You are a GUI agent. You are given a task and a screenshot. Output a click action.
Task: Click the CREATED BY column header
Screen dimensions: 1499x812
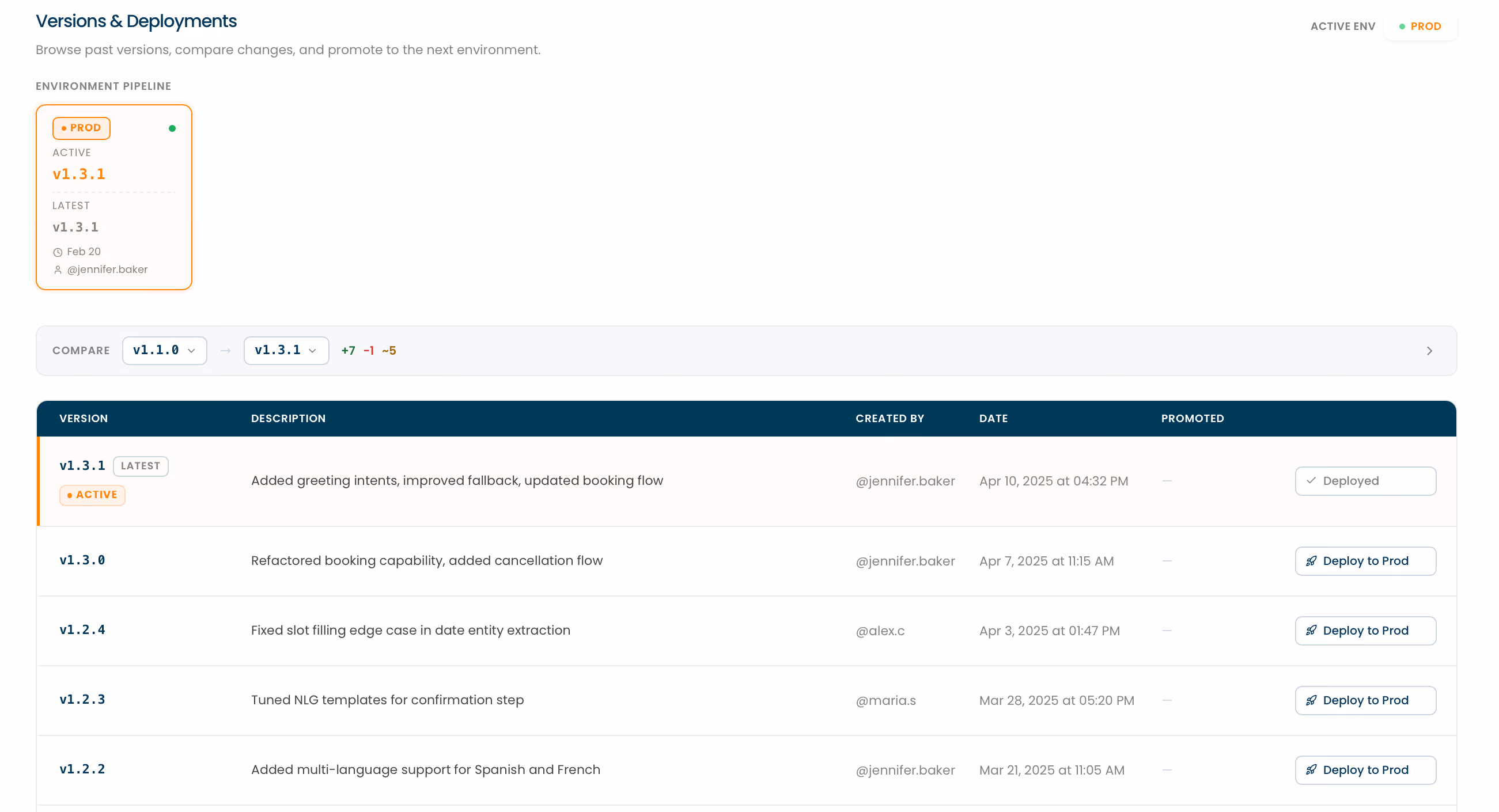[x=889, y=418]
